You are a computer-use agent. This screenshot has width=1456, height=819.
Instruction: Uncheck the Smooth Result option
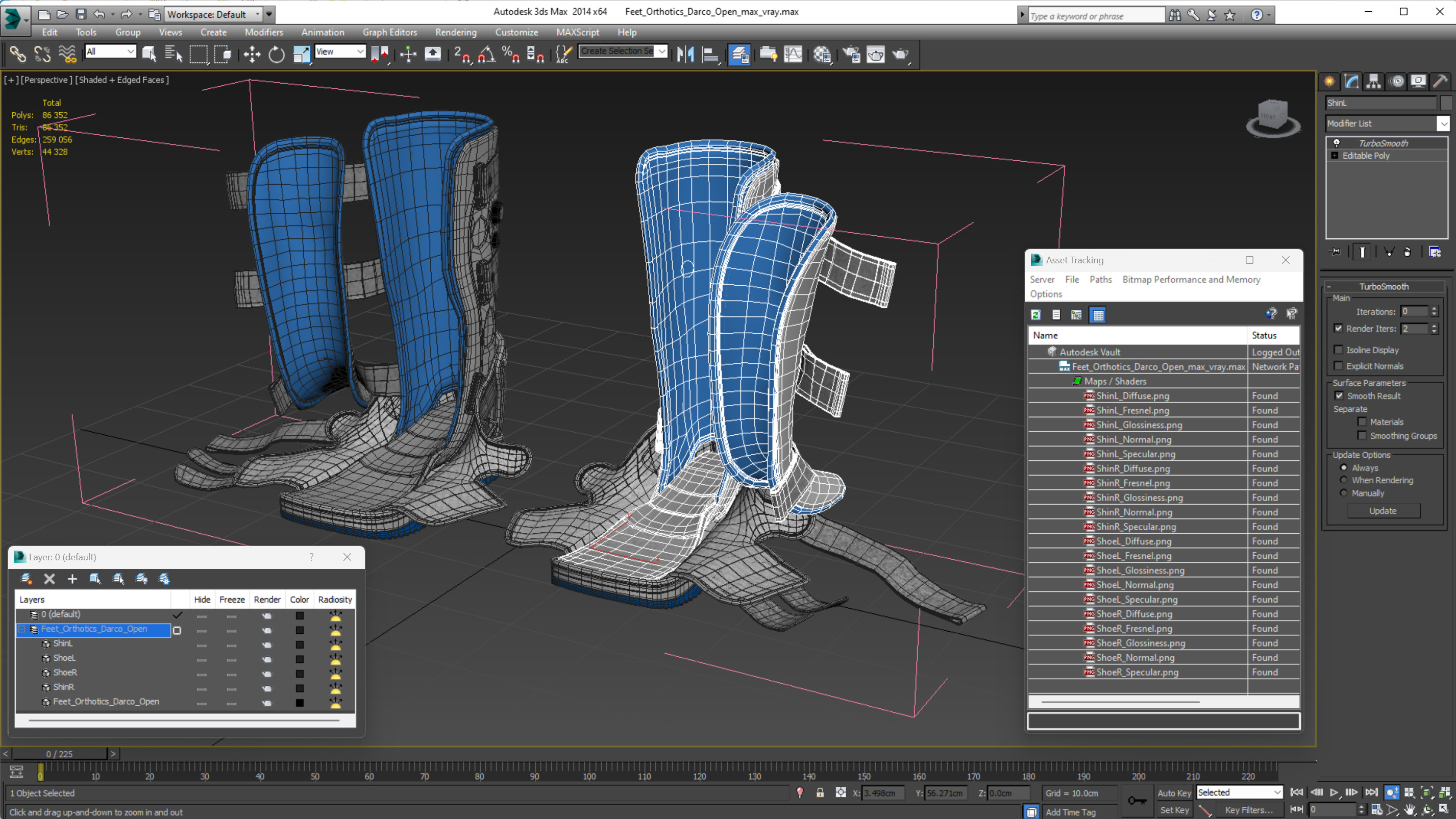(x=1339, y=395)
